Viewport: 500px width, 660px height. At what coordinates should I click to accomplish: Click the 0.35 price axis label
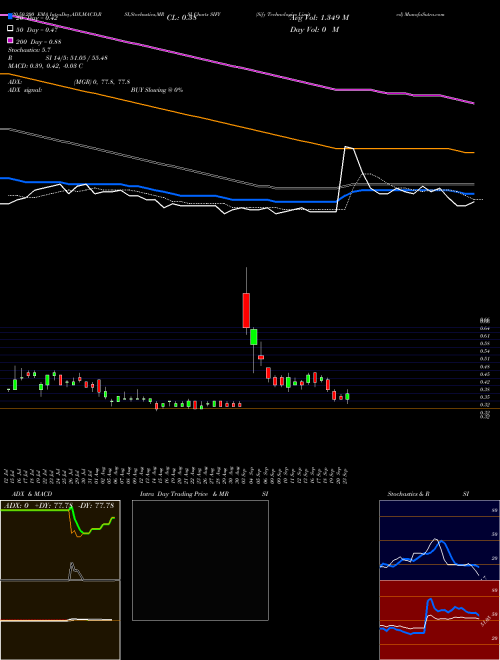click(484, 397)
